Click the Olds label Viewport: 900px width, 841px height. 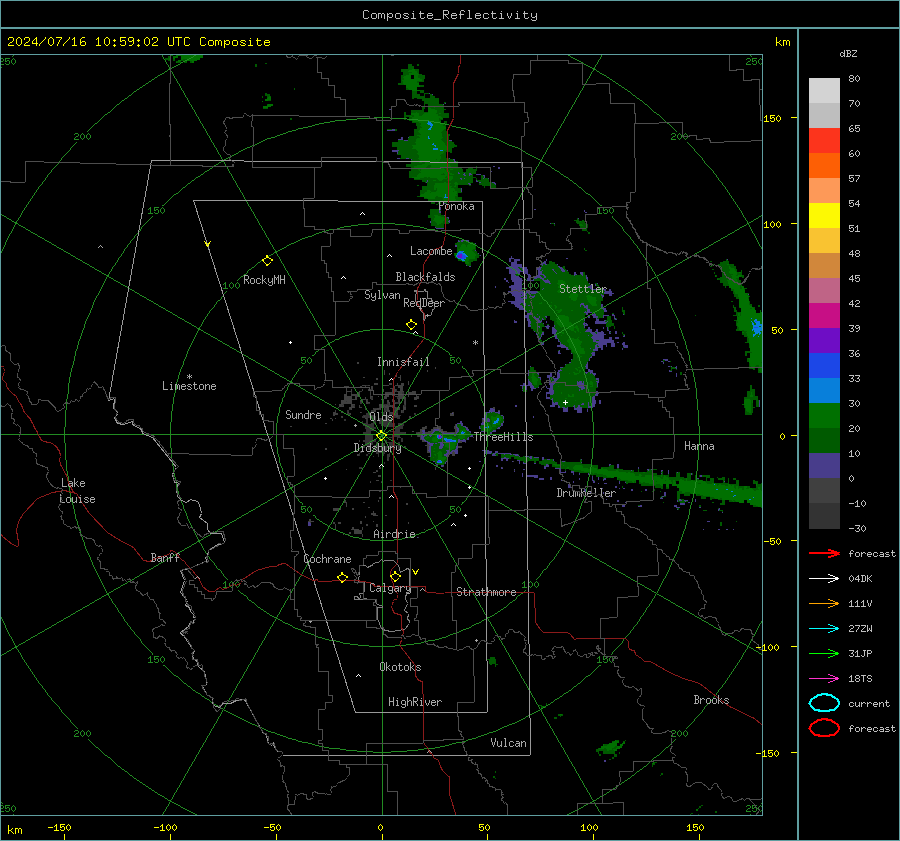tap(381, 417)
